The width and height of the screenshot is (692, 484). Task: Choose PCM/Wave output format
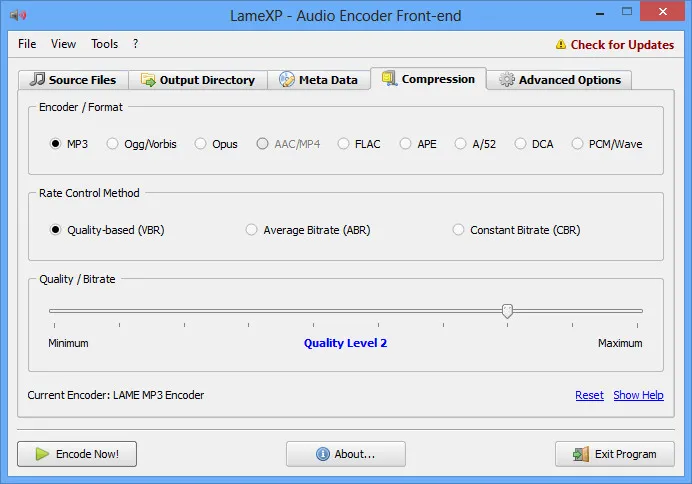(578, 144)
